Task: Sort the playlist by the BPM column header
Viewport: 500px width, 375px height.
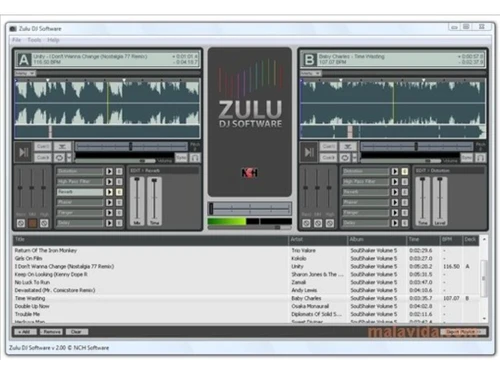Action: click(x=451, y=240)
